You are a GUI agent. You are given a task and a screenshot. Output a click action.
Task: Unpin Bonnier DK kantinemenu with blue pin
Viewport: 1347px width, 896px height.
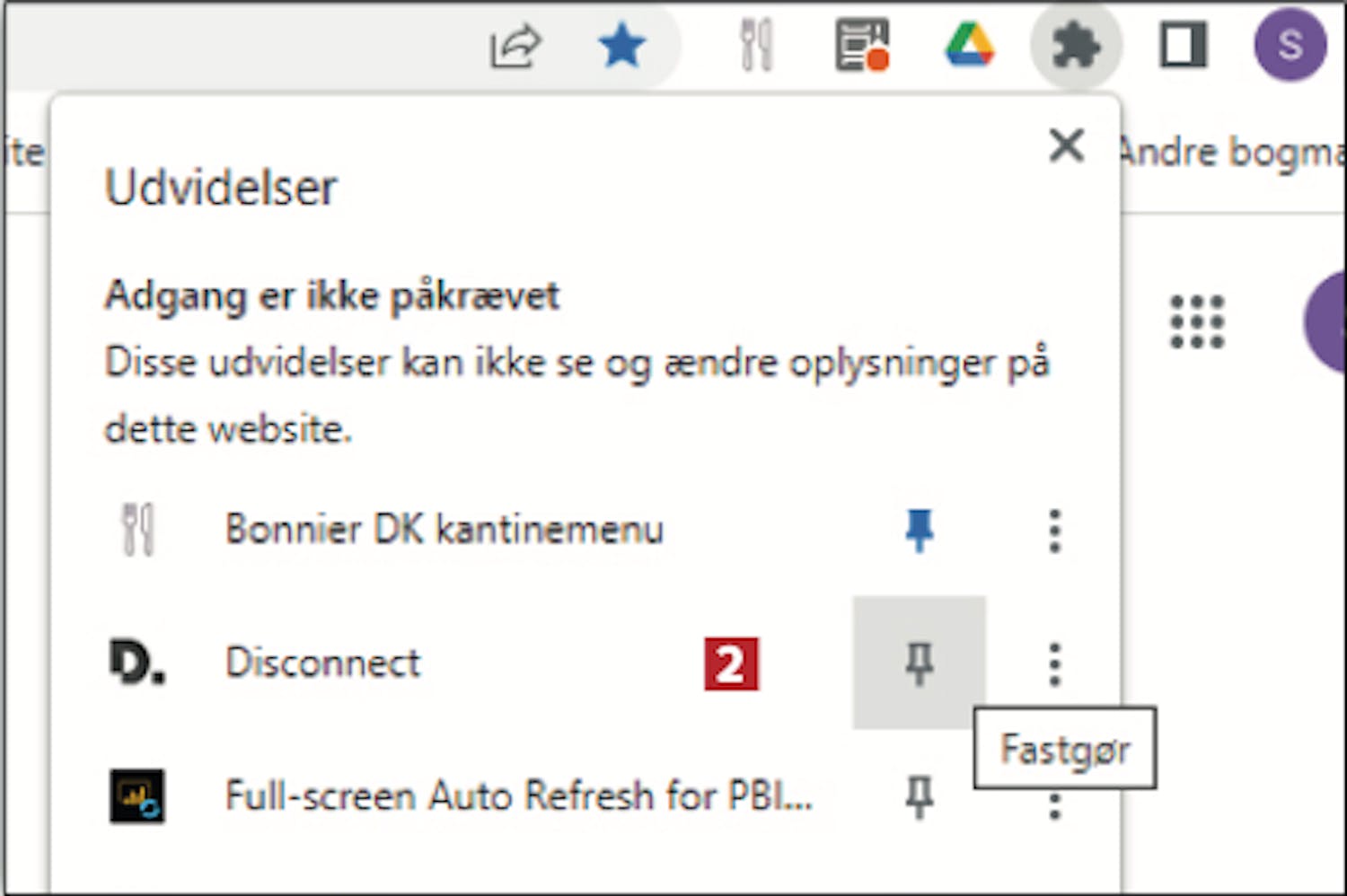(x=919, y=530)
